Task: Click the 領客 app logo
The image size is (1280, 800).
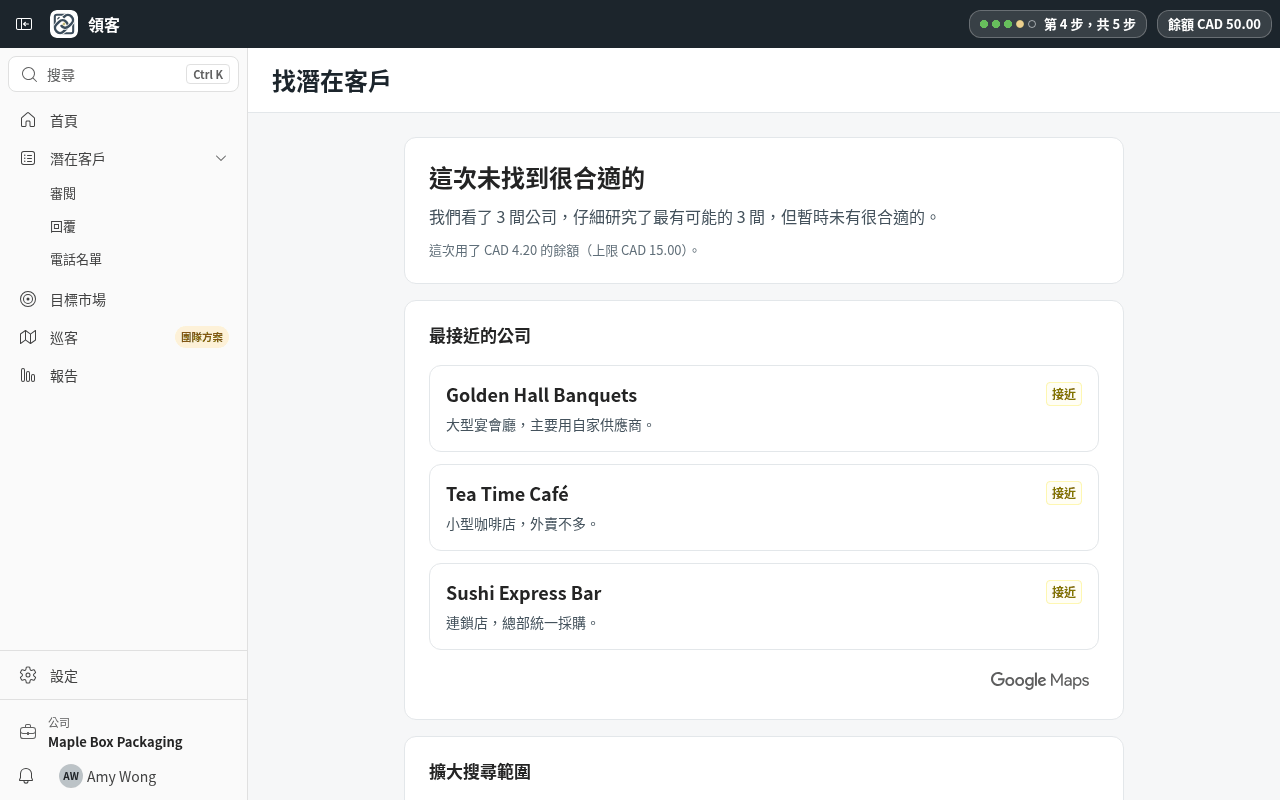Action: (64, 24)
